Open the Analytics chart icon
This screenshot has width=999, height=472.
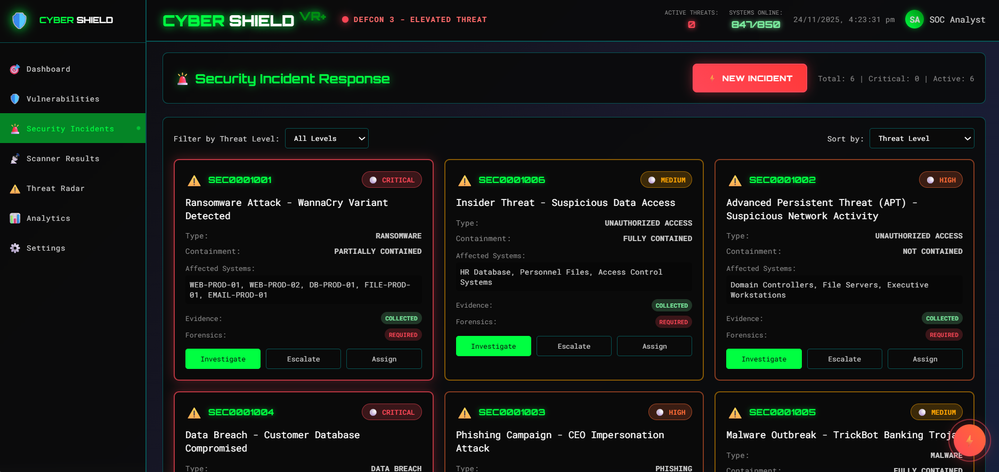coord(15,218)
